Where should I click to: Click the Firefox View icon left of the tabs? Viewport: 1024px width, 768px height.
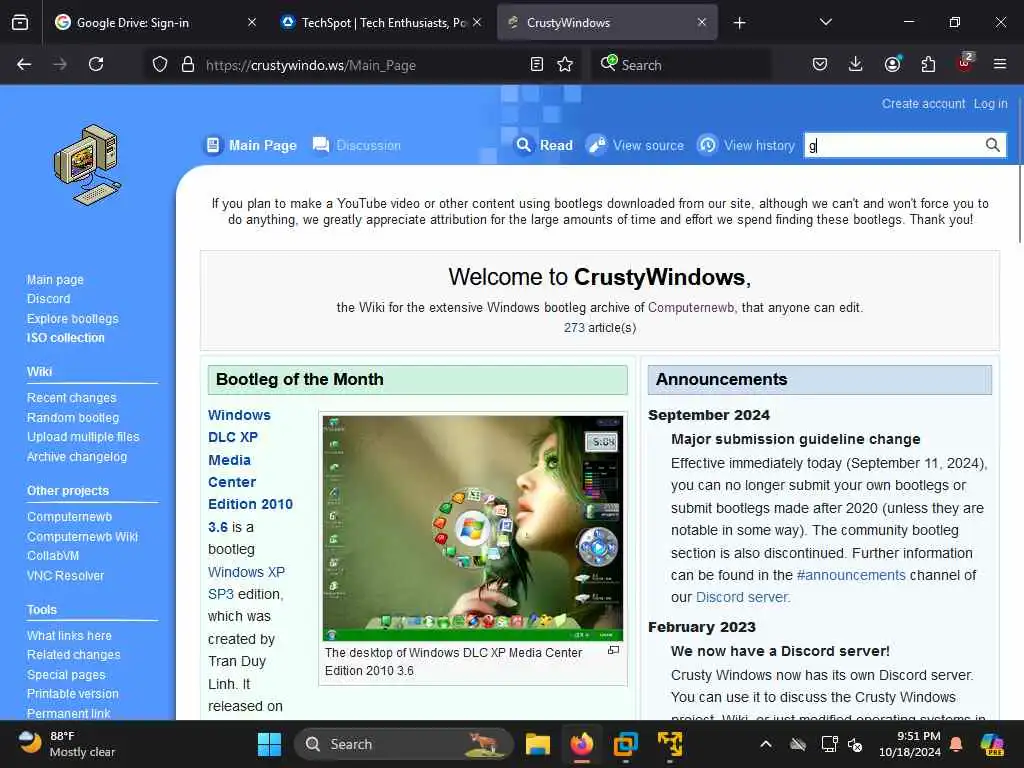tap(20, 23)
